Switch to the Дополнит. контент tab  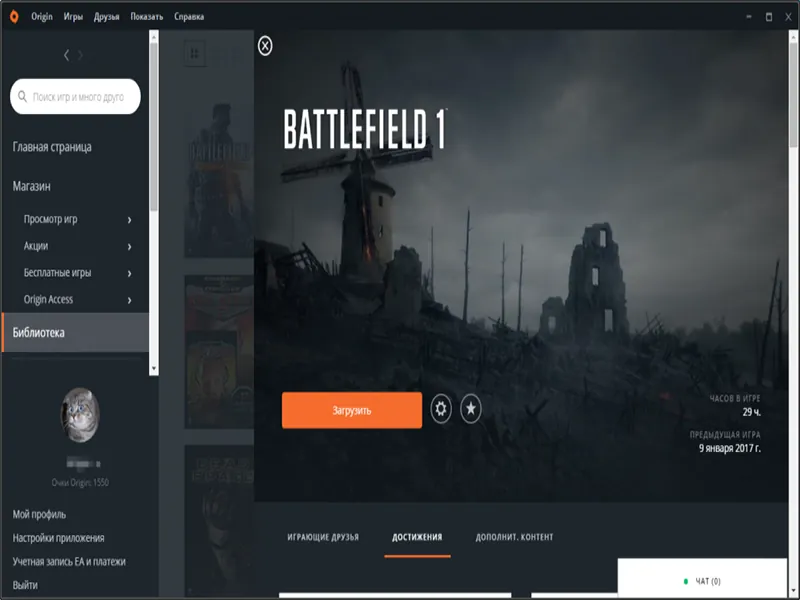click(x=514, y=537)
